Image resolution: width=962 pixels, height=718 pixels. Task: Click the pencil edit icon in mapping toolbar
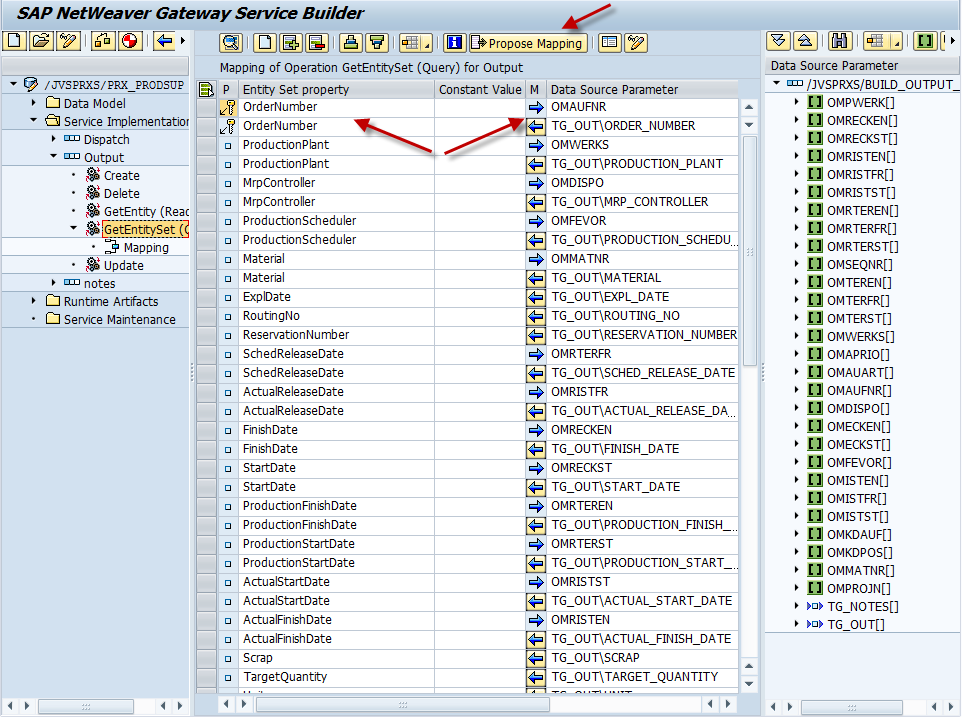pos(636,42)
